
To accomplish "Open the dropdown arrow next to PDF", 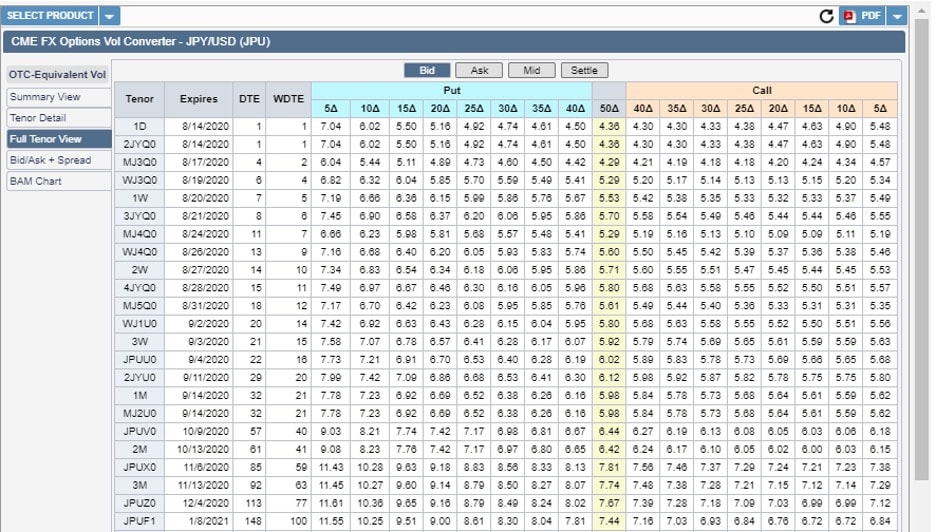I will [x=897, y=16].
